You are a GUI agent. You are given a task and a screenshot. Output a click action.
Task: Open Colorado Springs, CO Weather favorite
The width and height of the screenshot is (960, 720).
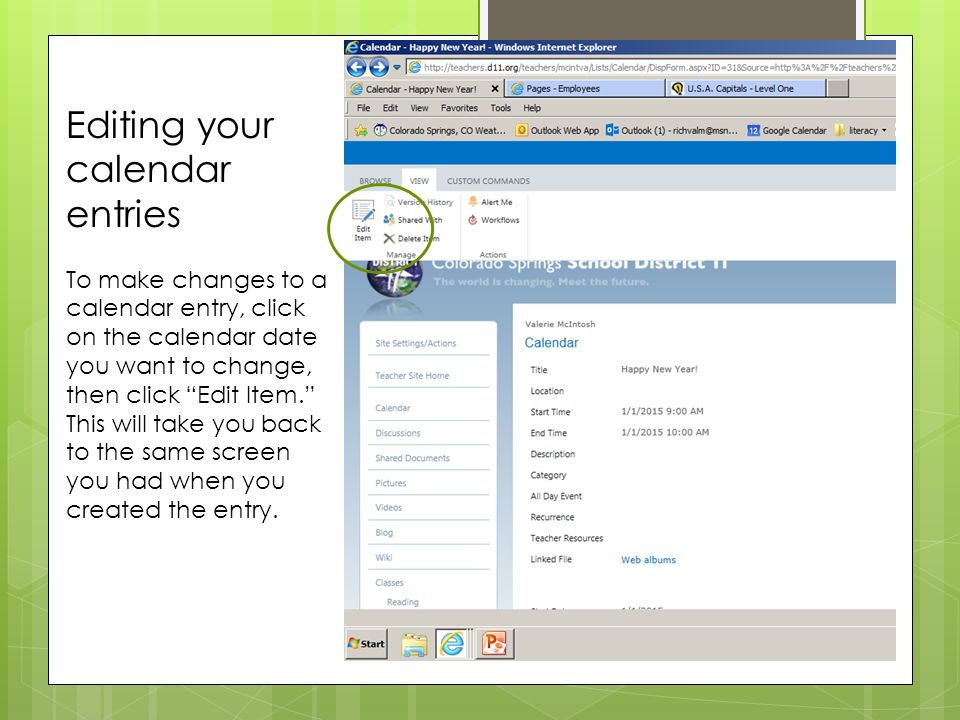point(440,130)
